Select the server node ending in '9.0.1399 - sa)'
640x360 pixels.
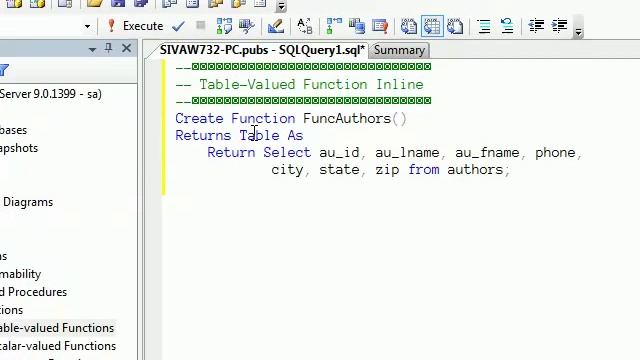pos(51,94)
